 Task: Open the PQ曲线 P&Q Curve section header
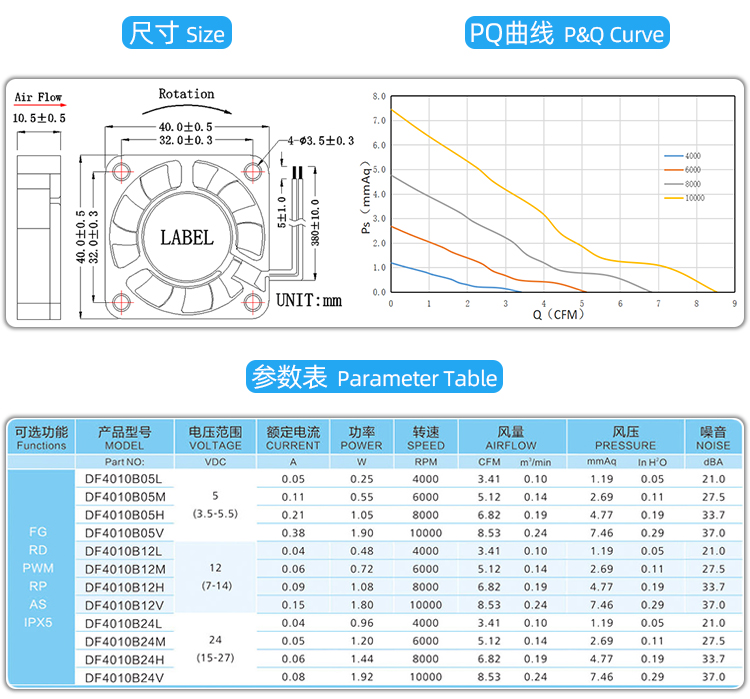click(566, 34)
